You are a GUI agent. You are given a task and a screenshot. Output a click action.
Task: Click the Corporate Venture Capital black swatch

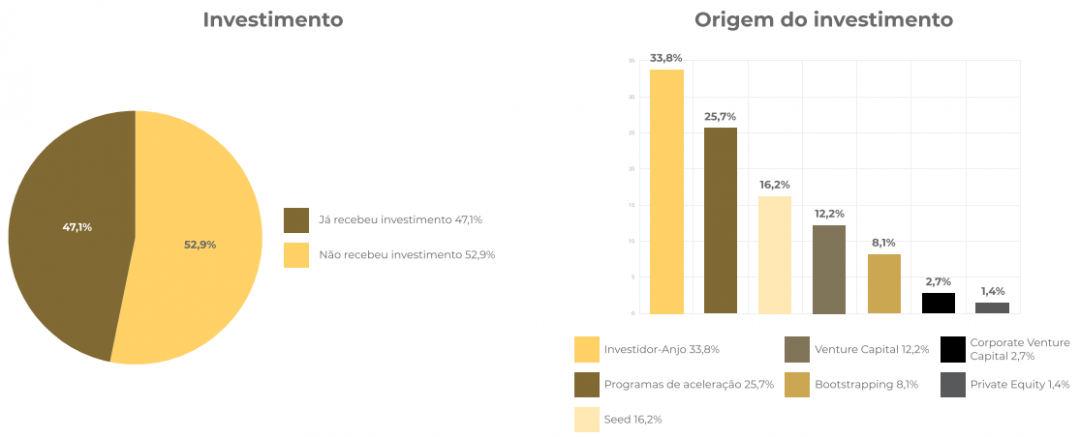(x=953, y=349)
